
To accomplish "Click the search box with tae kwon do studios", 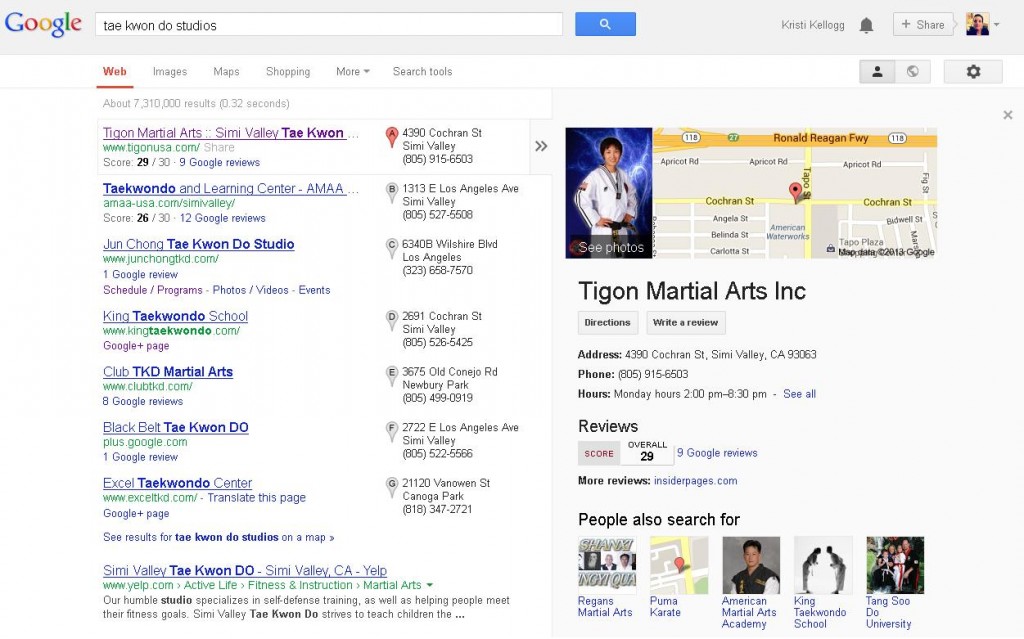I will [x=328, y=25].
